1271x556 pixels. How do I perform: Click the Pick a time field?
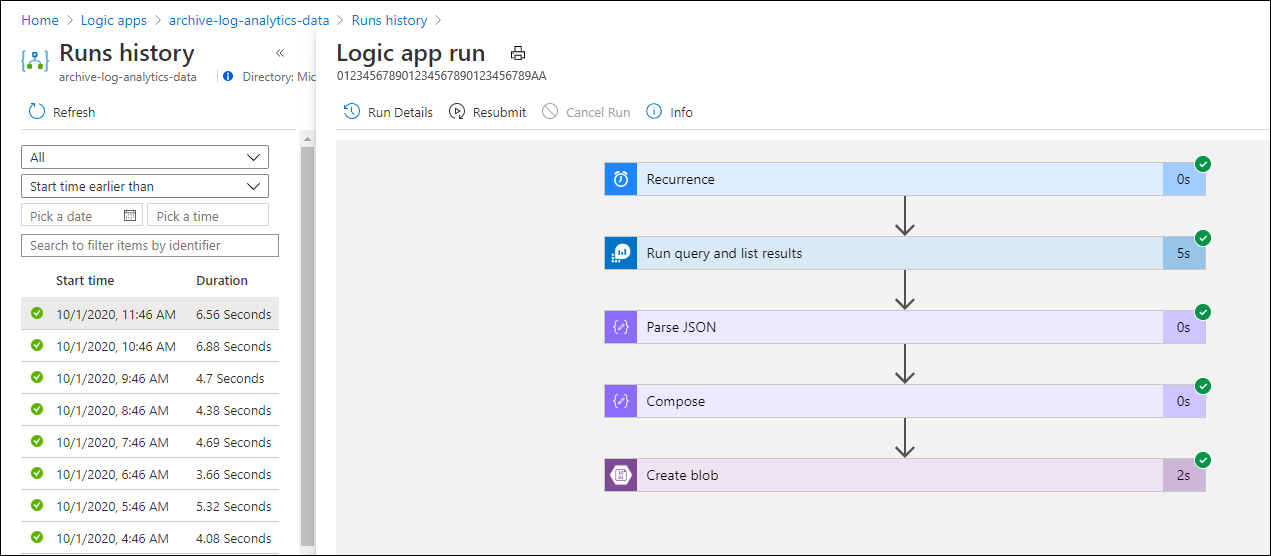[208, 216]
